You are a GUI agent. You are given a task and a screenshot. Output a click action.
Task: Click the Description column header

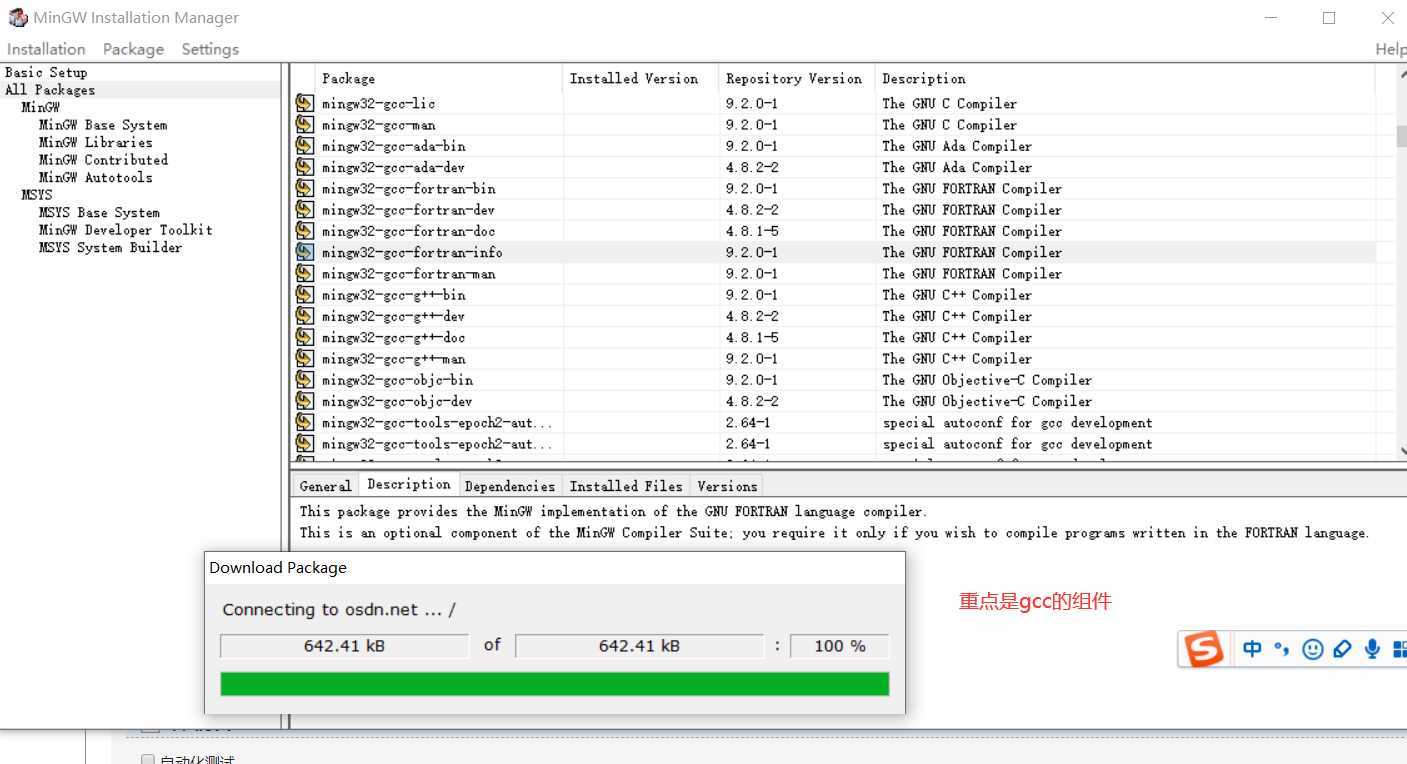(1125, 78)
